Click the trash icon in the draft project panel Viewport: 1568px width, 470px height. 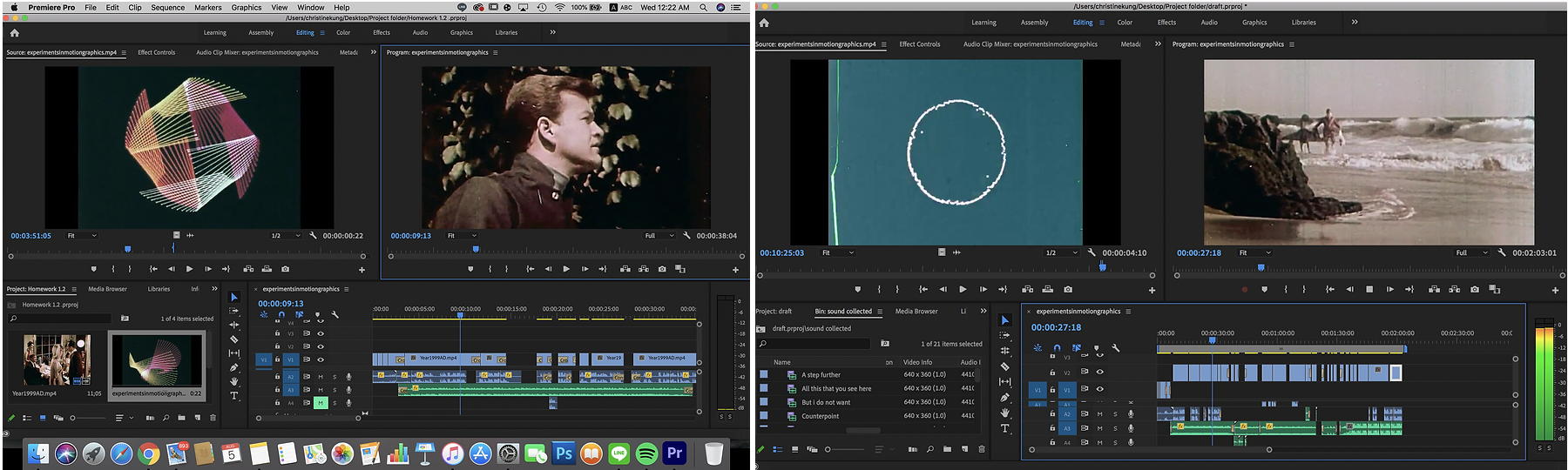(x=982, y=449)
